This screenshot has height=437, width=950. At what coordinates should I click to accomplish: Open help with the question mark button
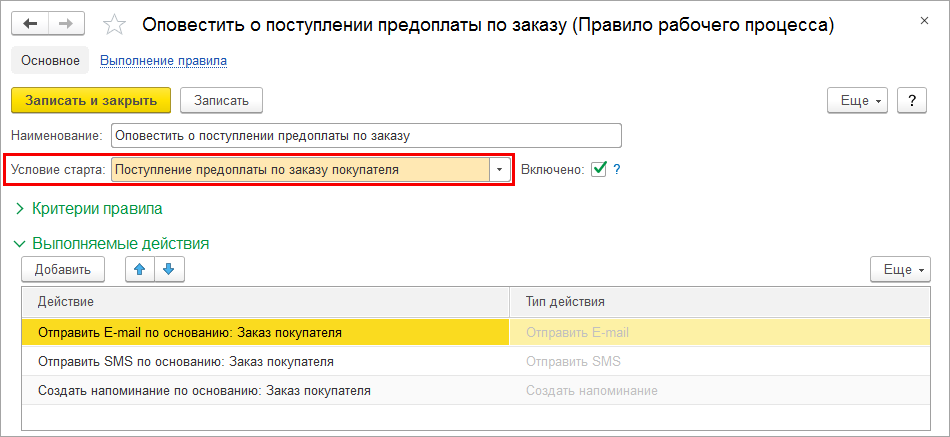912,101
